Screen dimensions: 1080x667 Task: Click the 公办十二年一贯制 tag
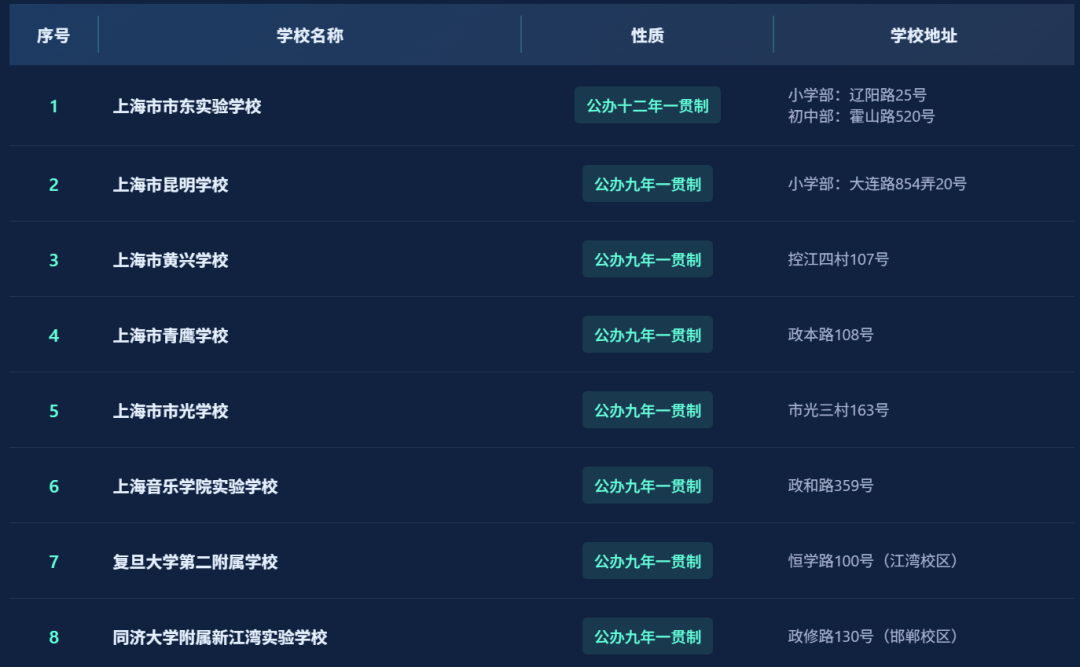pos(647,106)
